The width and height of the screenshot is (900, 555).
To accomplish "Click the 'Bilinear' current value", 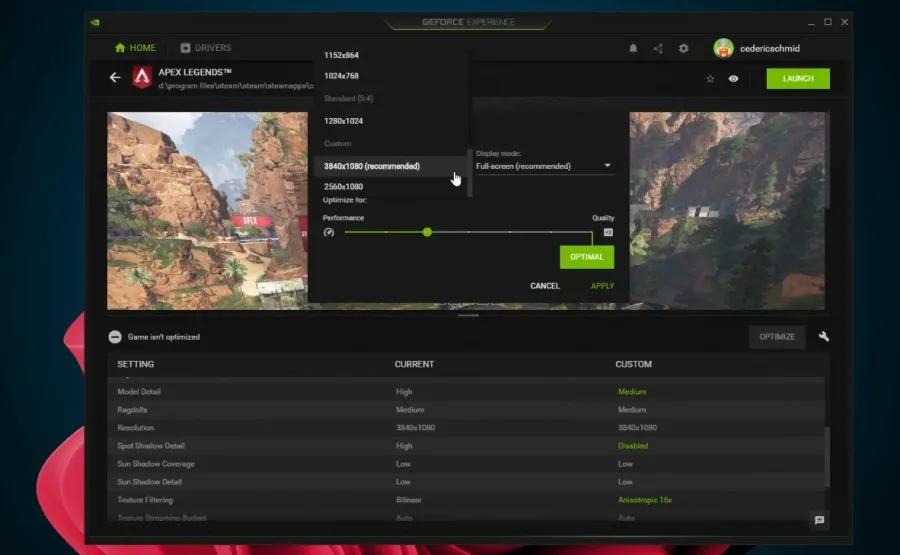I will 409,500.
